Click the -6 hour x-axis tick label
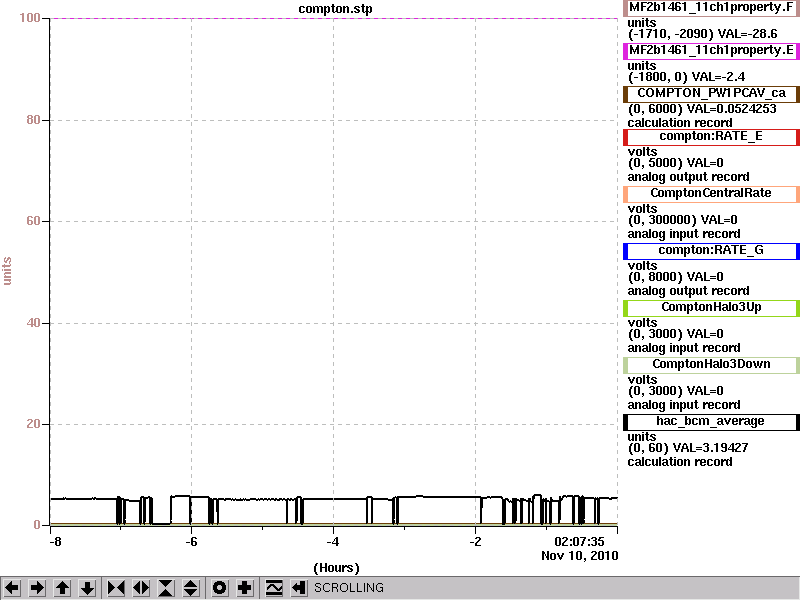Viewport: 800px width, 600px height. click(x=191, y=542)
